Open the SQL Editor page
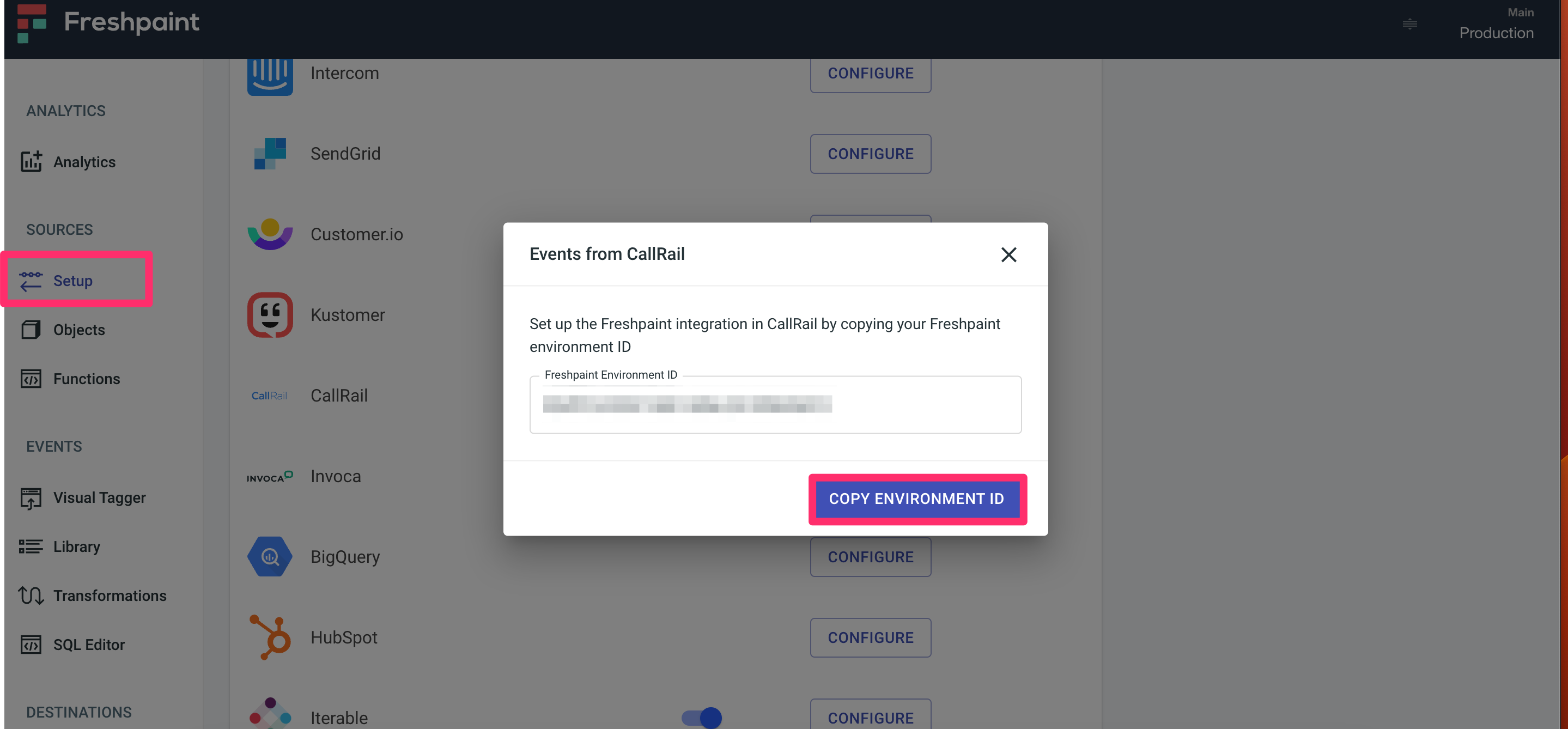This screenshot has height=729, width=1568. (x=89, y=645)
